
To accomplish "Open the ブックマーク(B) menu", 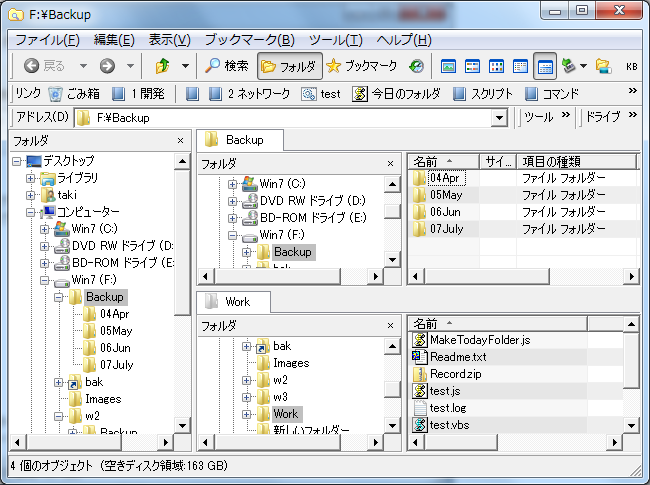I will coord(249,40).
